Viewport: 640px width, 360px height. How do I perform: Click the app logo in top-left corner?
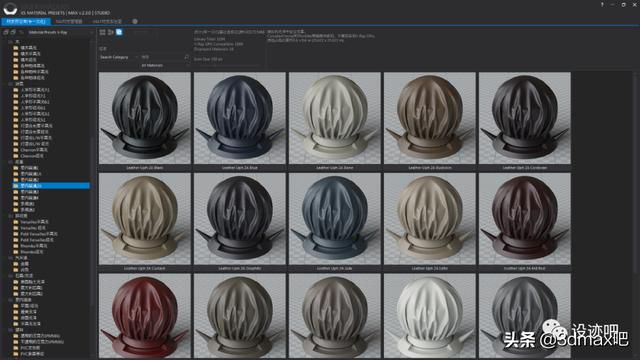pos(10,8)
